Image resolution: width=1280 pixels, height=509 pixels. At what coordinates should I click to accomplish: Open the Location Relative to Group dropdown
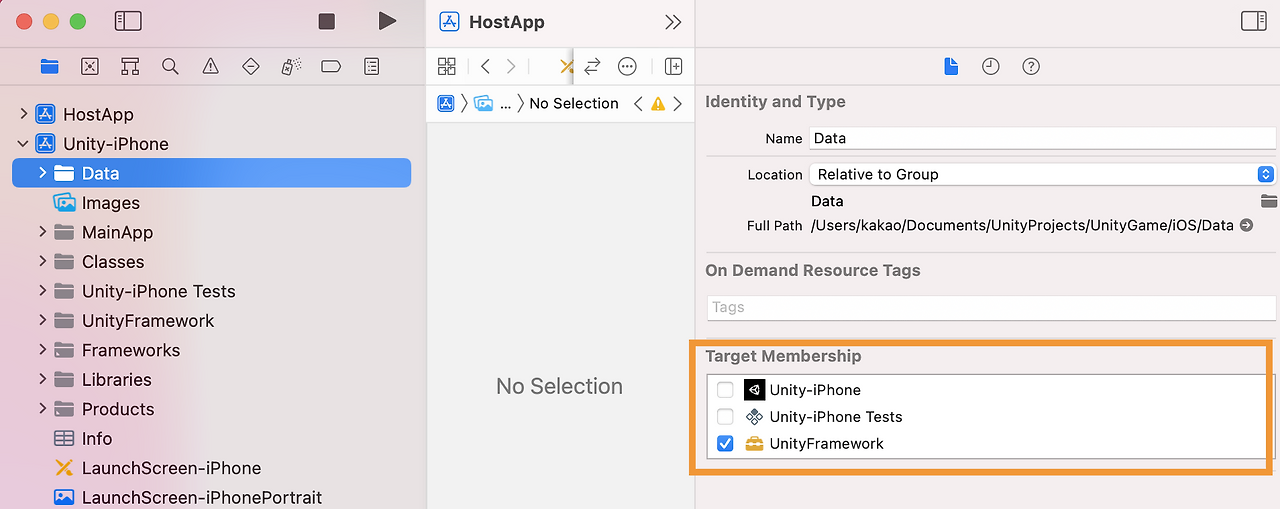[x=1042, y=174]
